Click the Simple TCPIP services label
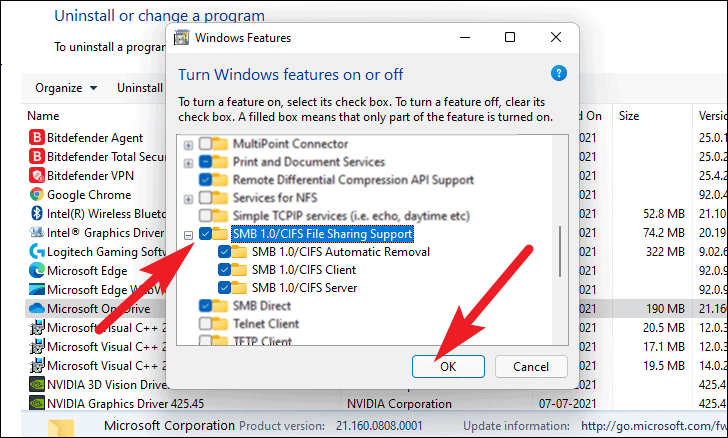Viewport: 728px width, 438px height. (351, 216)
